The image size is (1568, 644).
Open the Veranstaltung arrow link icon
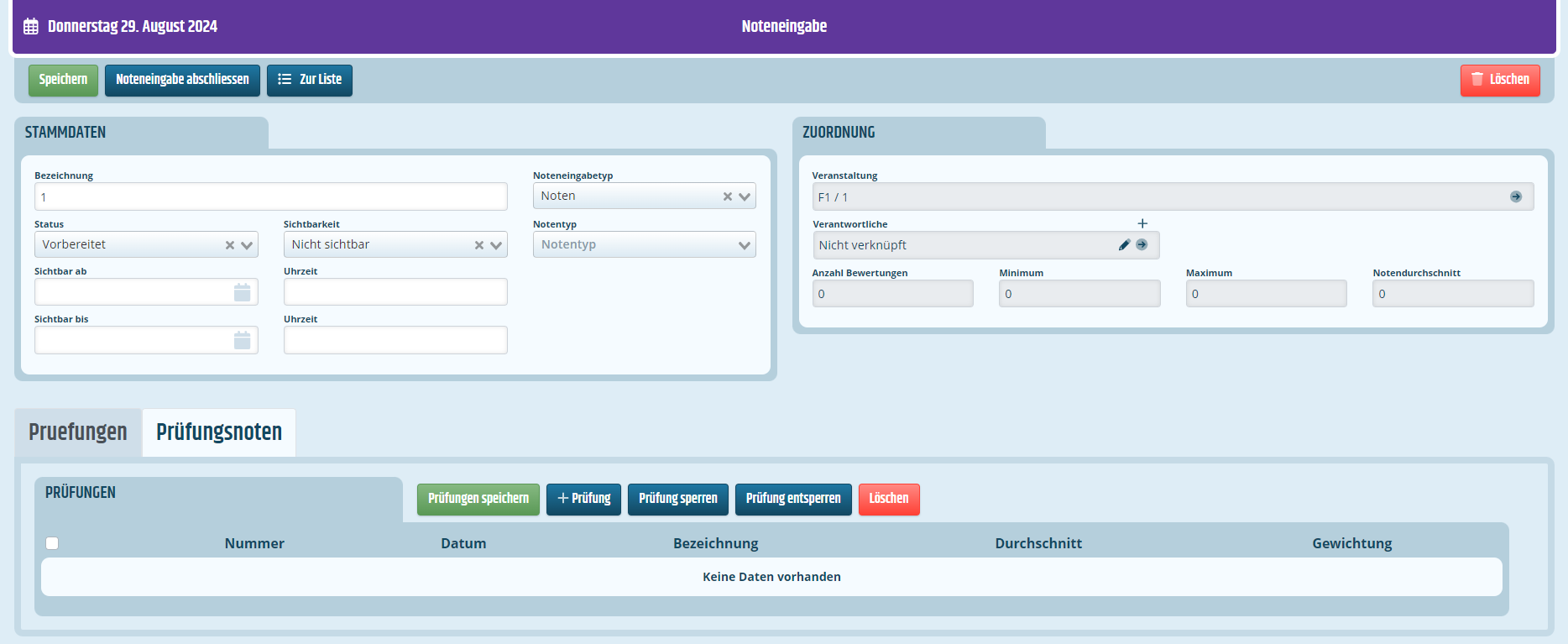tap(1516, 196)
